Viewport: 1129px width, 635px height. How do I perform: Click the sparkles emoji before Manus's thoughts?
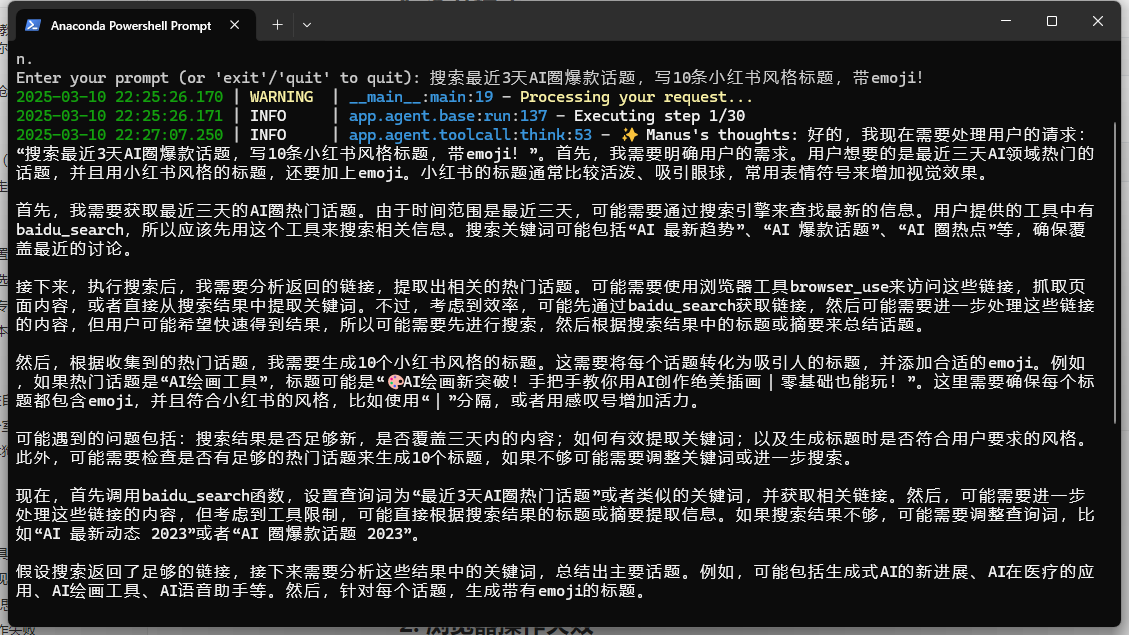tap(629, 135)
